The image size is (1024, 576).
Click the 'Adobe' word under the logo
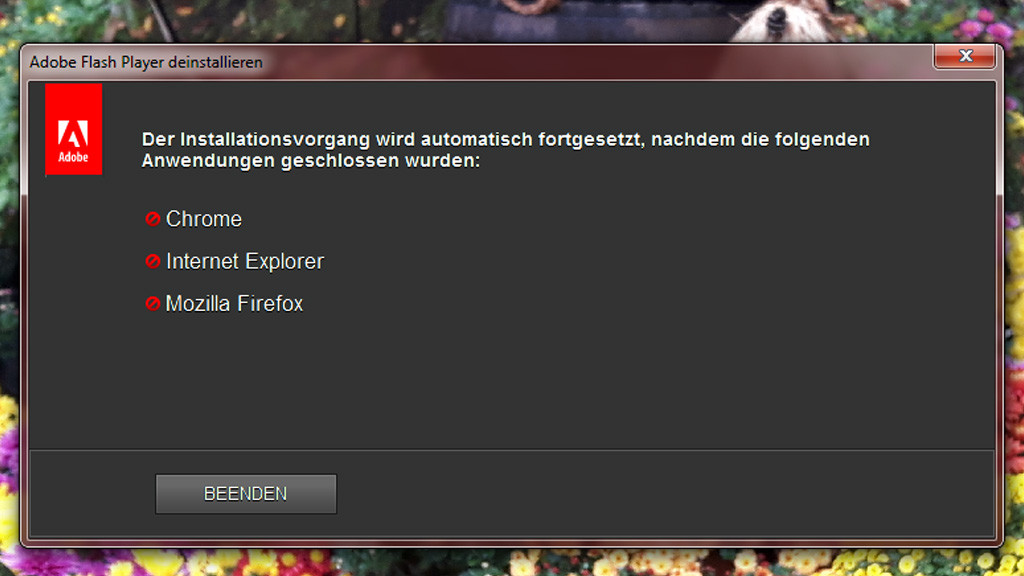click(x=73, y=157)
